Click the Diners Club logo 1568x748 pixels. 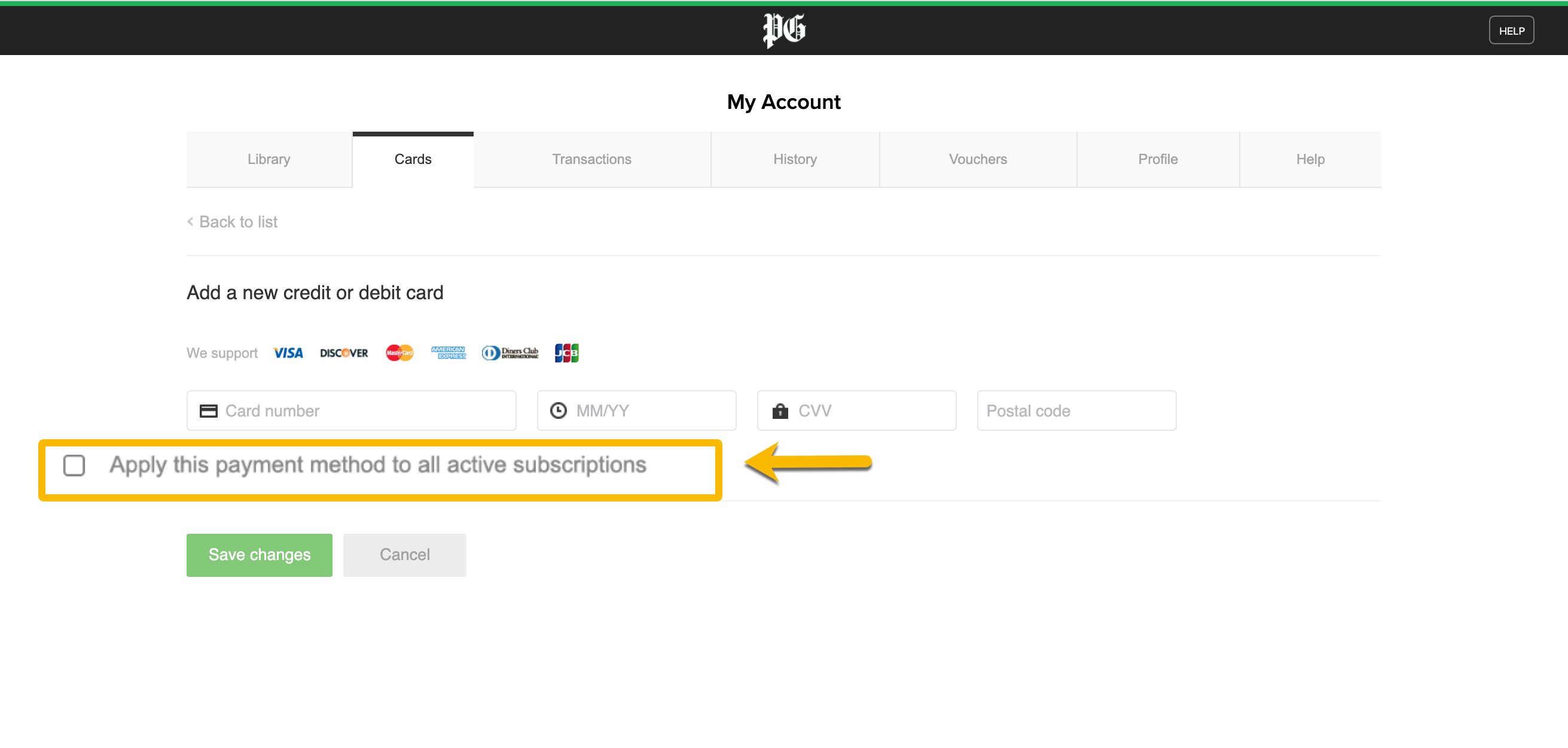tap(510, 352)
